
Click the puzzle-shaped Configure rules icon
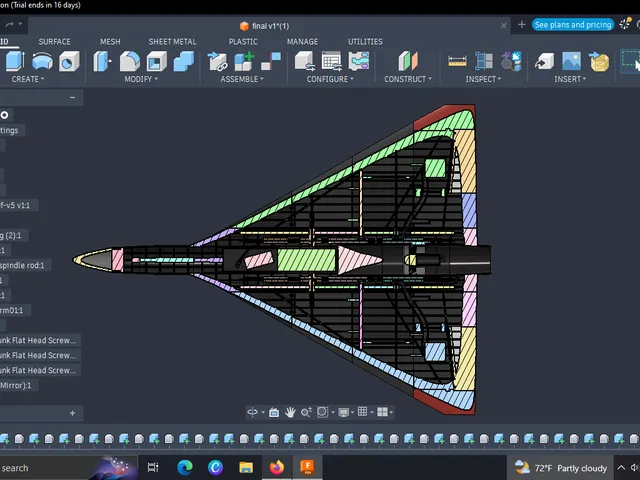pos(359,62)
